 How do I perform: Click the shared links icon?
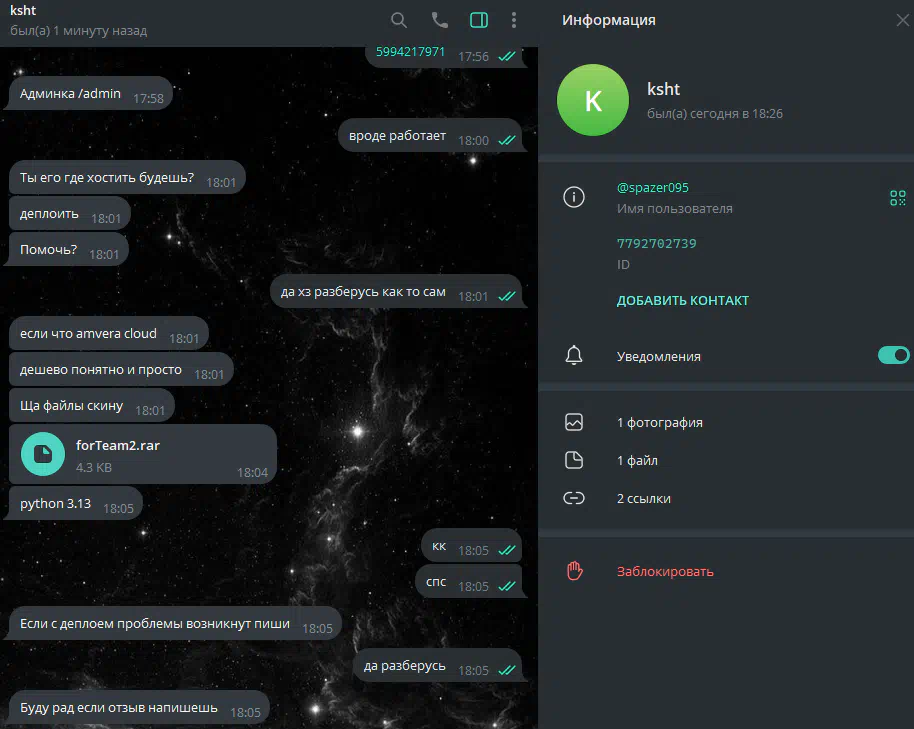(574, 498)
